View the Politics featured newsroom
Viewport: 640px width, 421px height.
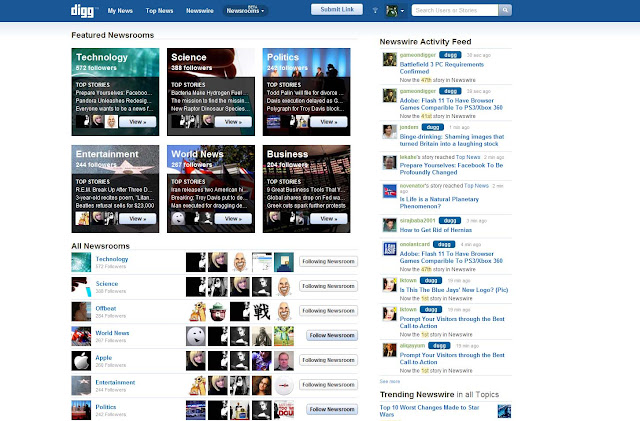pyautogui.click(x=329, y=122)
